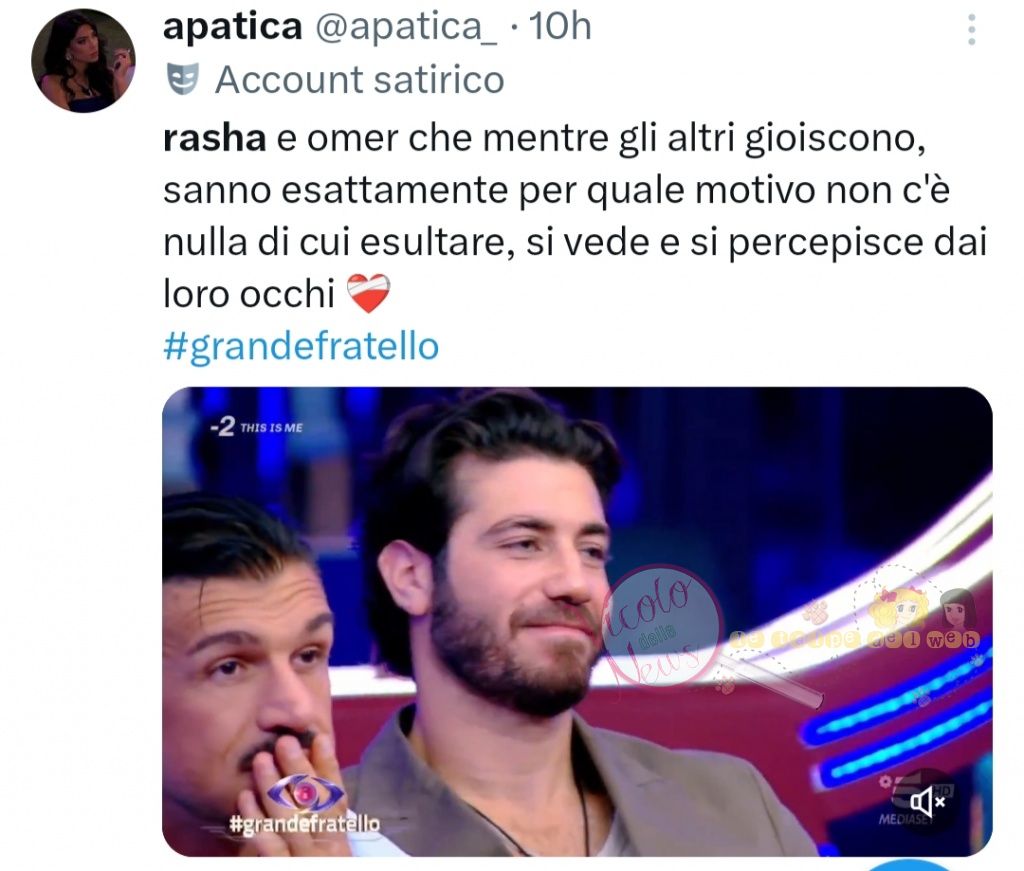1024x871 pixels.
Task: Click the "-2 THIS IS ME" overlay
Action: [257, 427]
